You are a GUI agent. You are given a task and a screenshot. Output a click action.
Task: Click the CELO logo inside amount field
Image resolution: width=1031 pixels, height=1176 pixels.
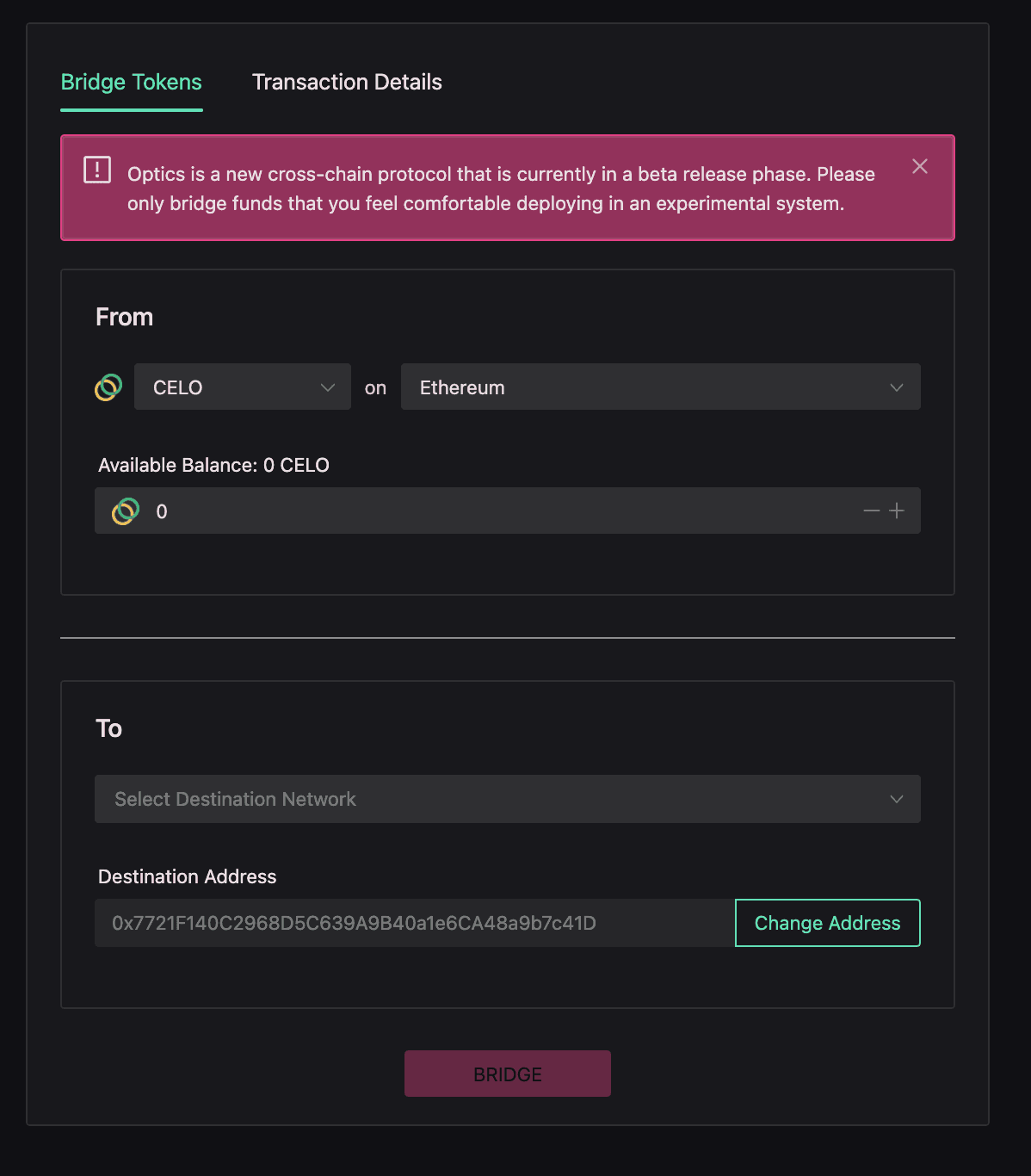126,511
